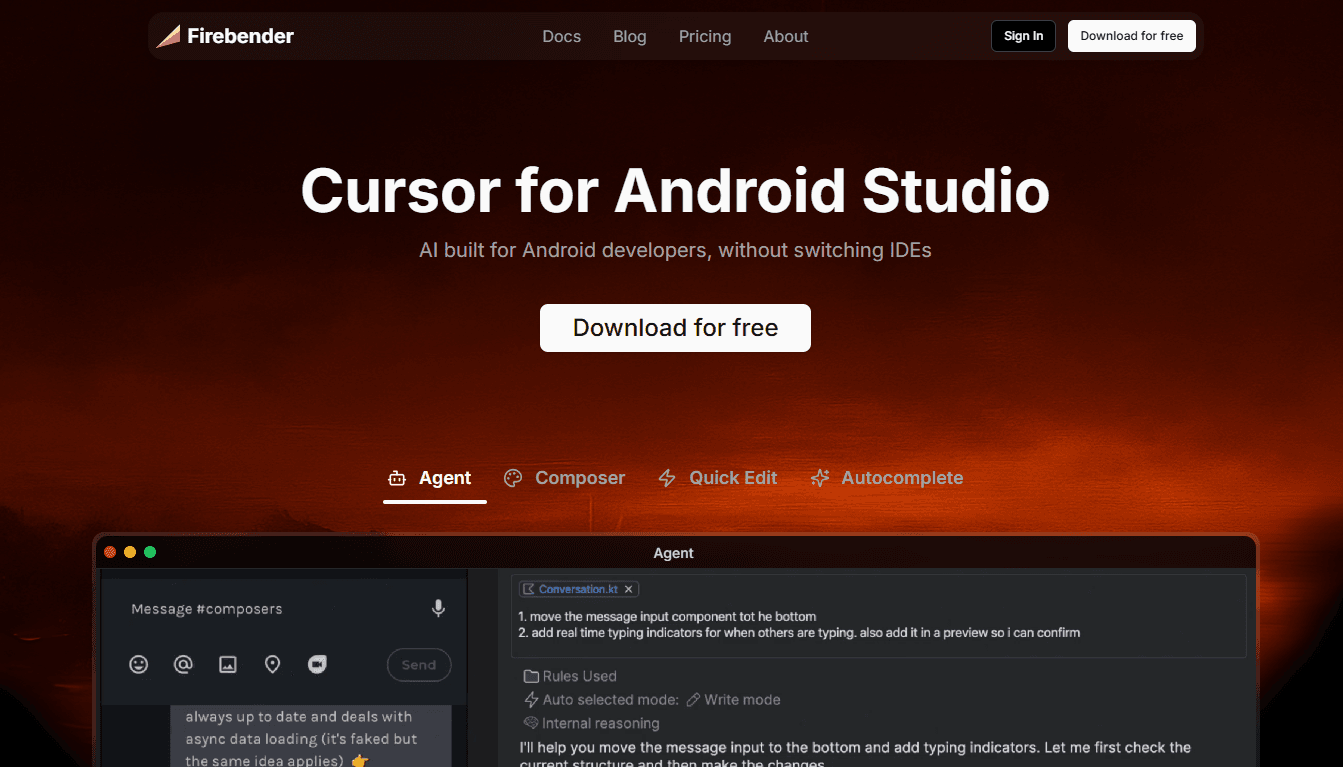Click the image attachment icon
Screen dimensions: 1343x767
tap(228, 664)
